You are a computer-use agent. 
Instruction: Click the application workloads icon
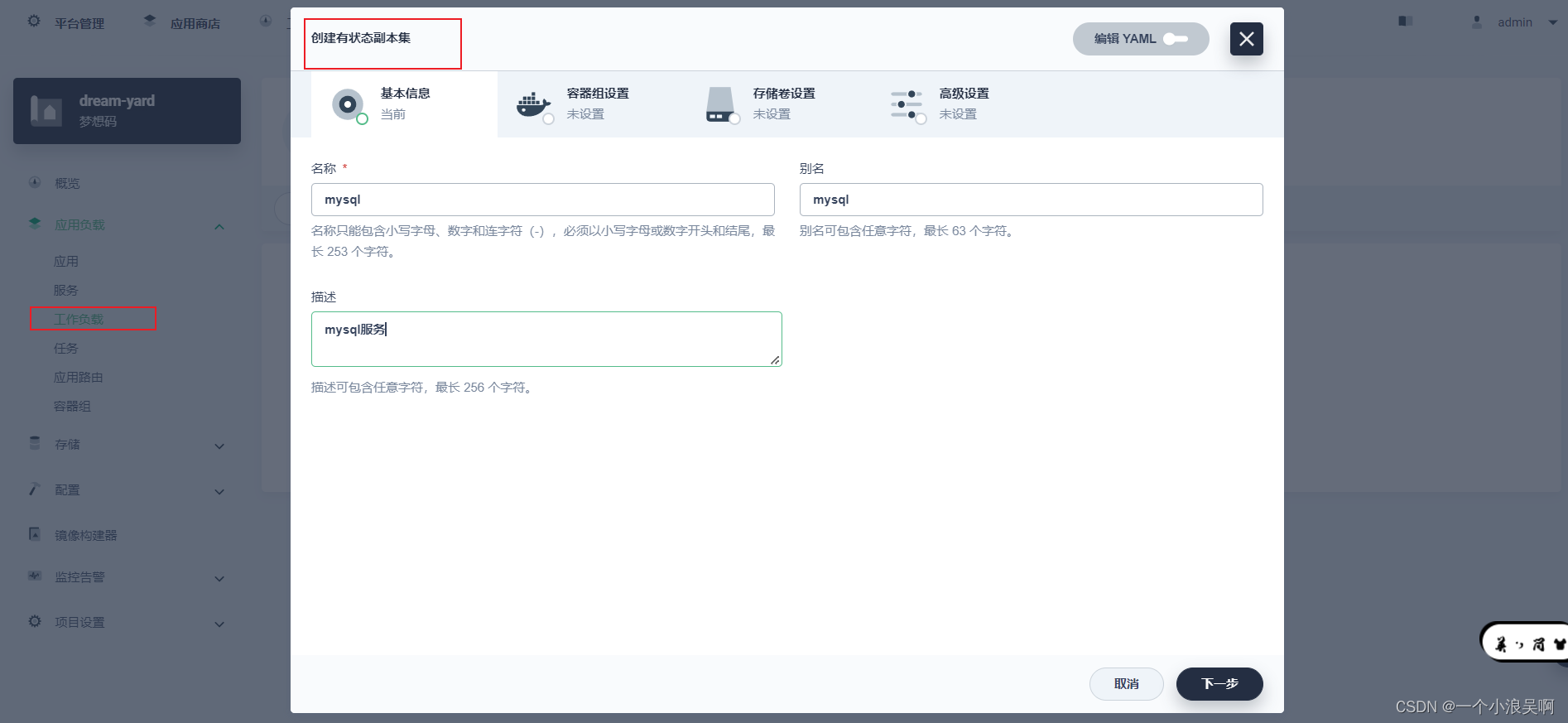35,224
